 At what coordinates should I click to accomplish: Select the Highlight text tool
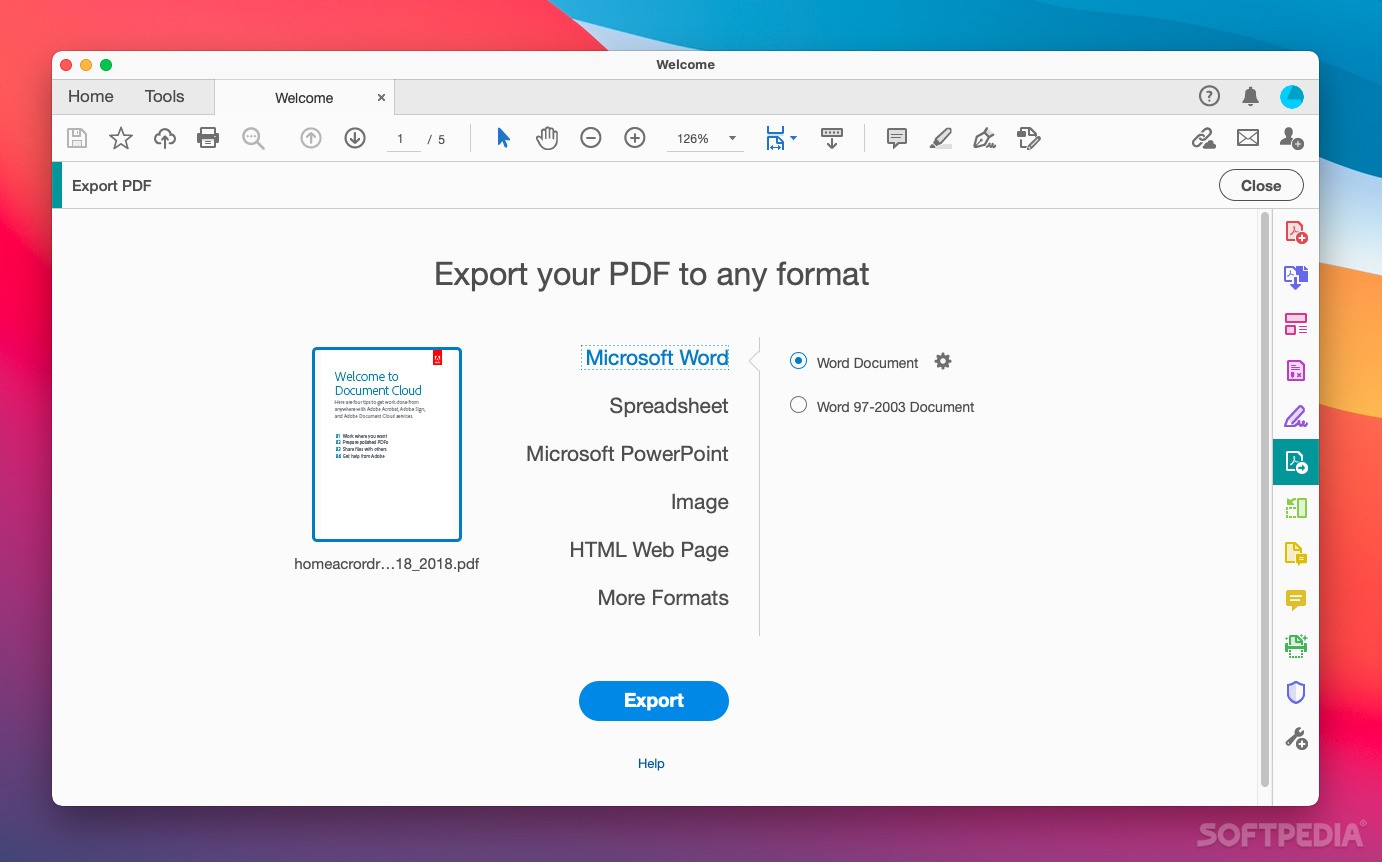(x=941, y=138)
